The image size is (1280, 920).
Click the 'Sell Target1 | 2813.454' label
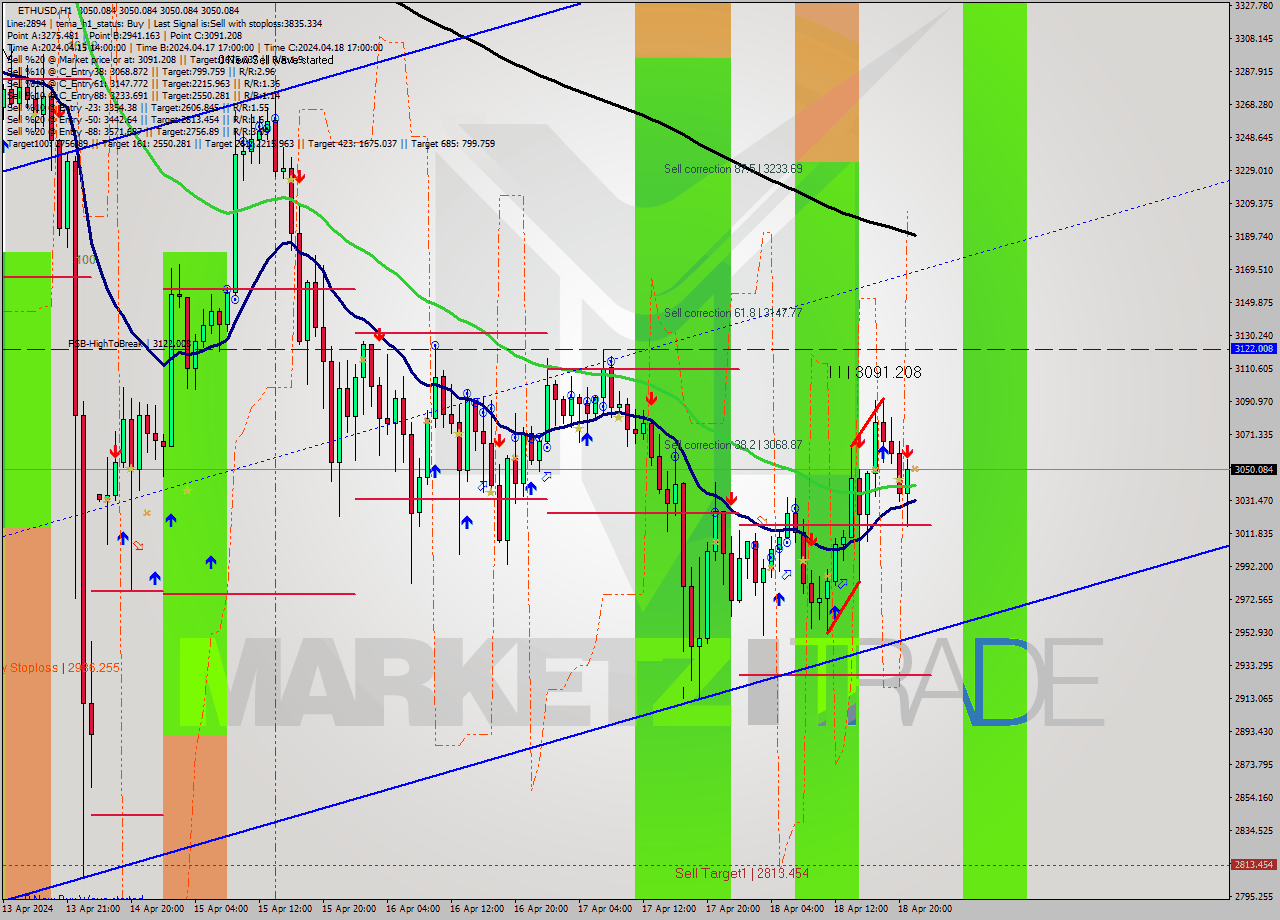pos(742,873)
